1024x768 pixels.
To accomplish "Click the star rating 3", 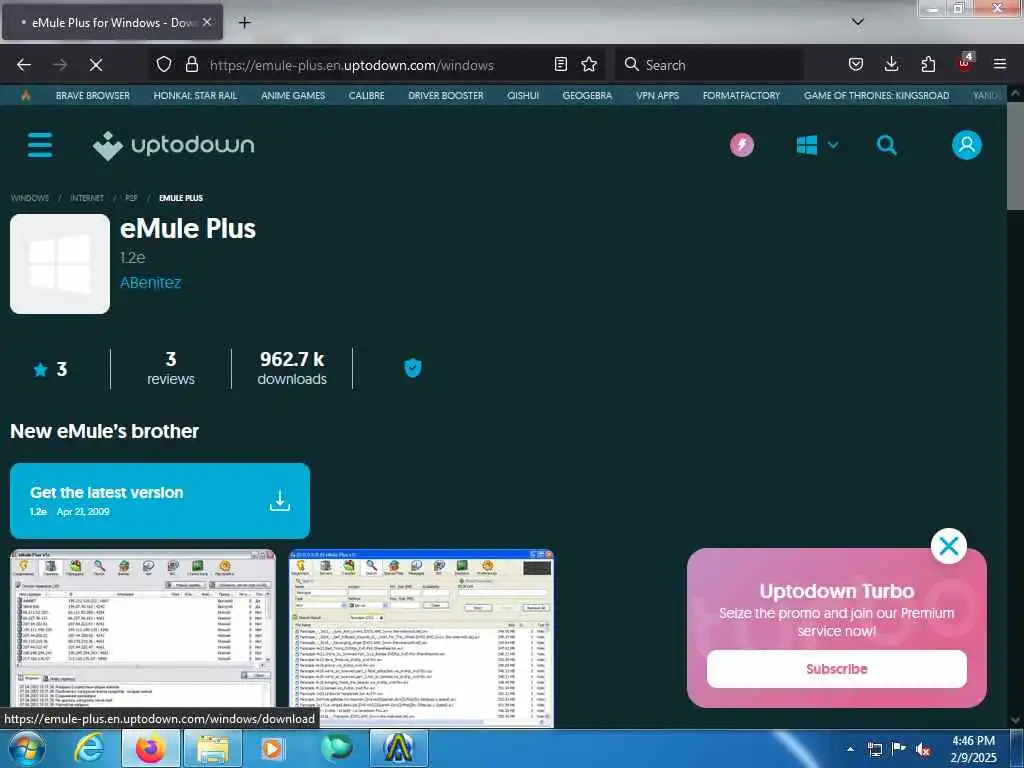I will coord(50,370).
